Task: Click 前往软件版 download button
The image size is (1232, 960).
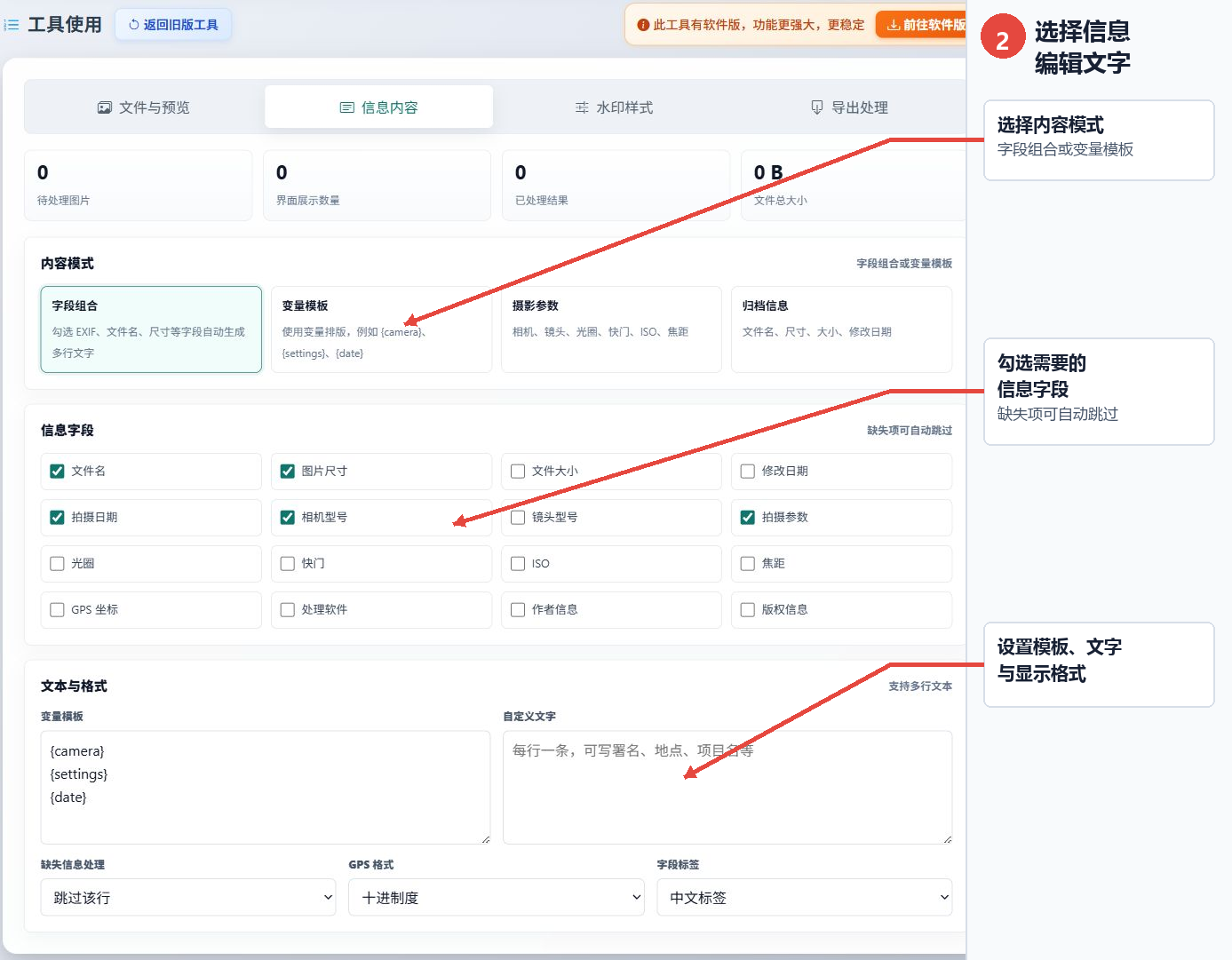Action: coord(921,25)
